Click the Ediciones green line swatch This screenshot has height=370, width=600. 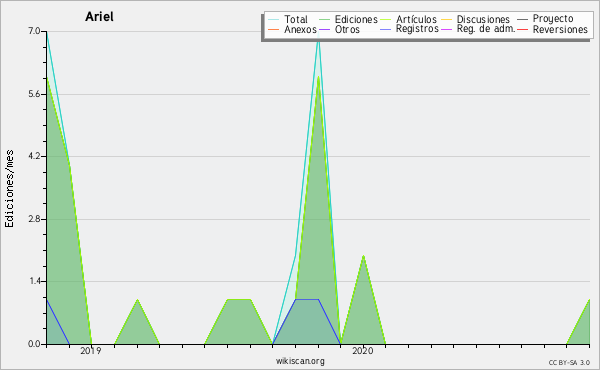[324, 20]
